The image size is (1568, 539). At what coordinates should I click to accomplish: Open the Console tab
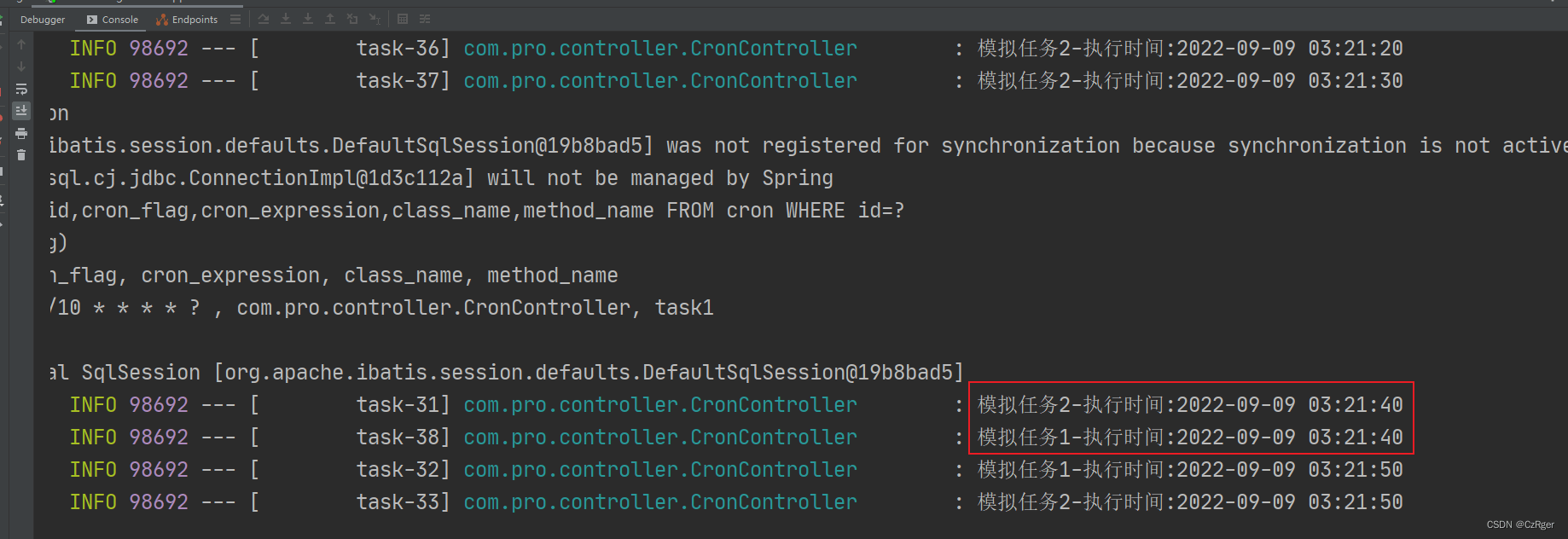113,20
